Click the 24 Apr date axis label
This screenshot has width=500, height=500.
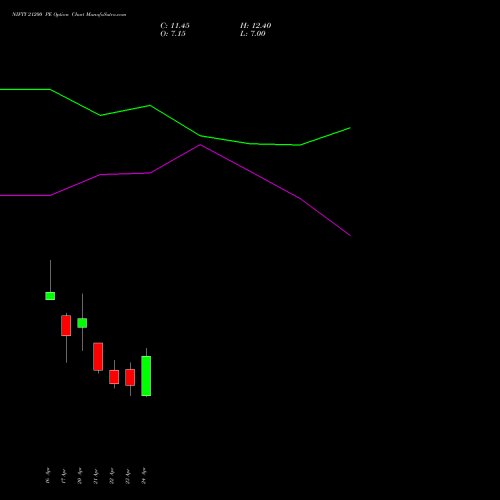(x=144, y=476)
